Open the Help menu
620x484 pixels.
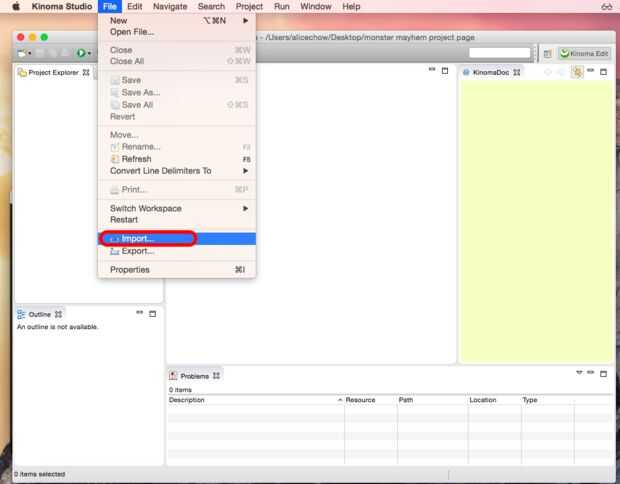click(x=351, y=6)
